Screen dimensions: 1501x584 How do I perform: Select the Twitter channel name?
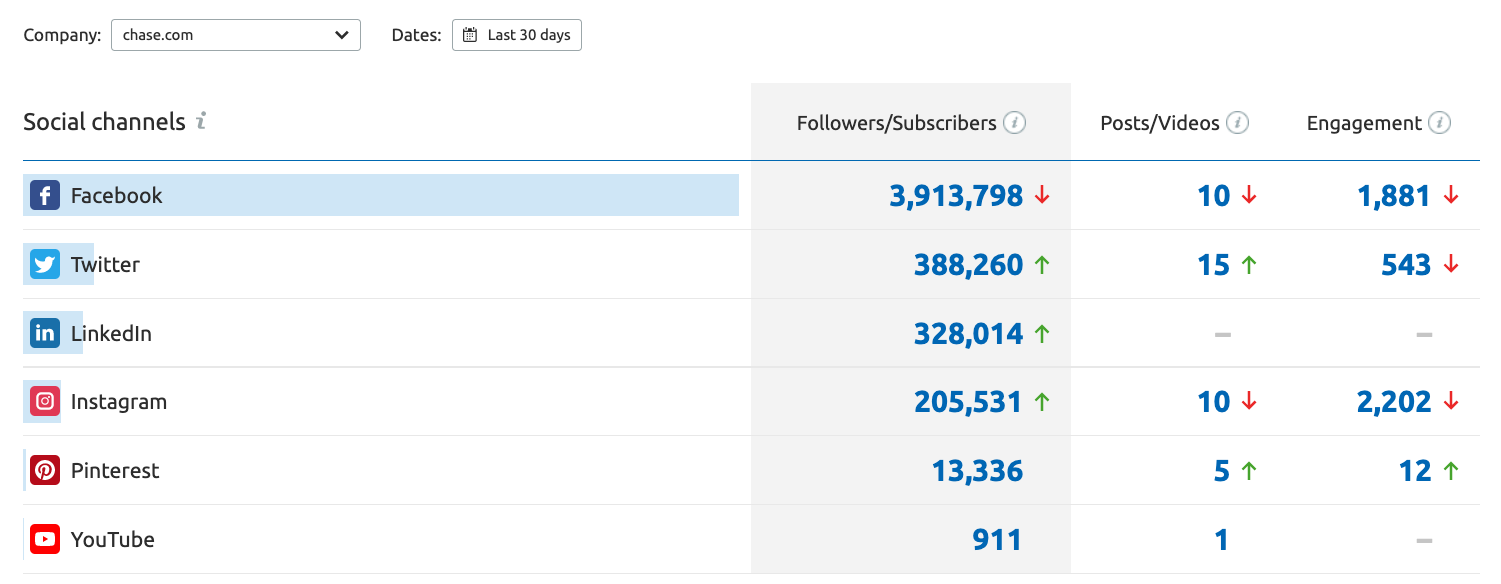click(105, 264)
